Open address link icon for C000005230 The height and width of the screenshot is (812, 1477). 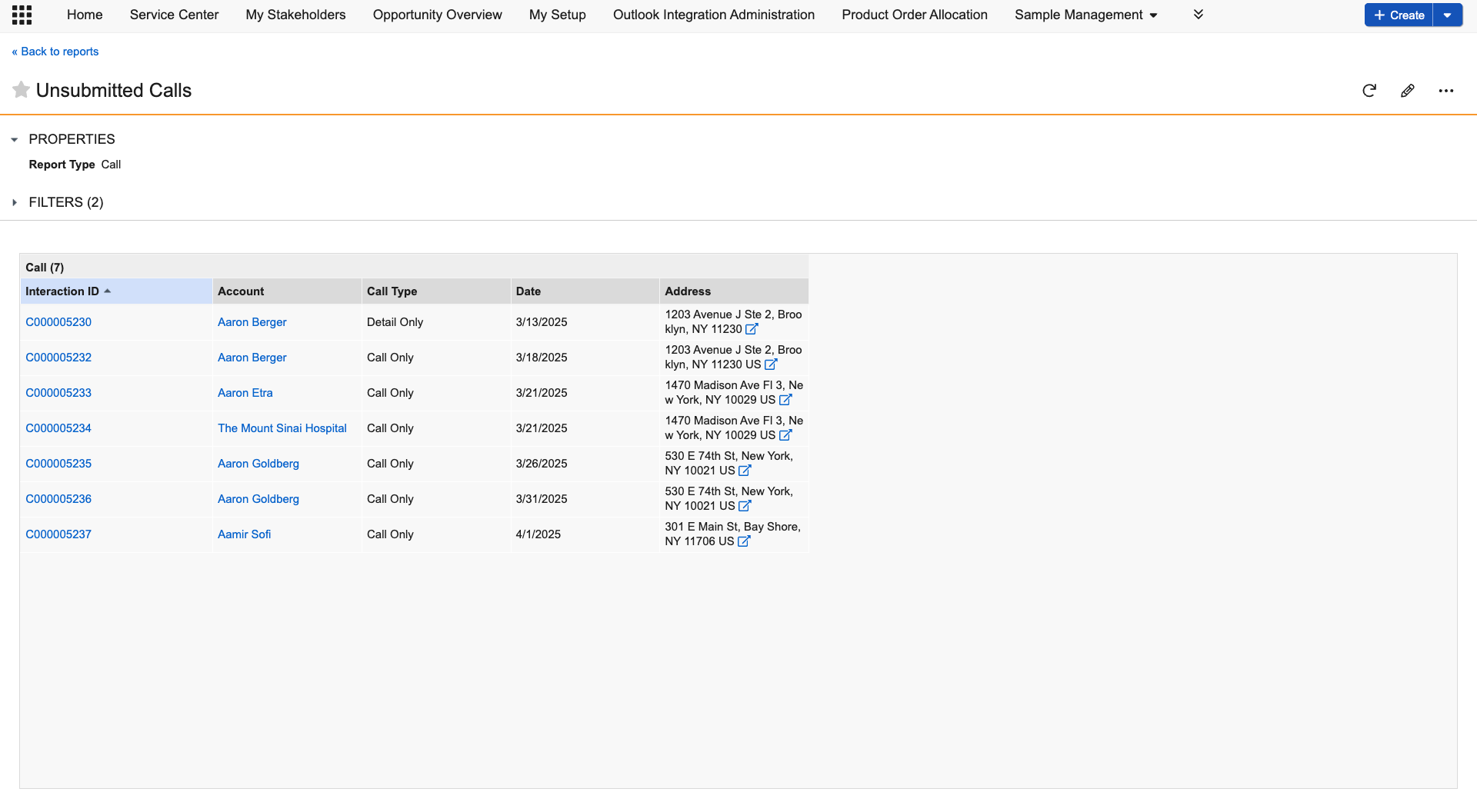(x=752, y=329)
